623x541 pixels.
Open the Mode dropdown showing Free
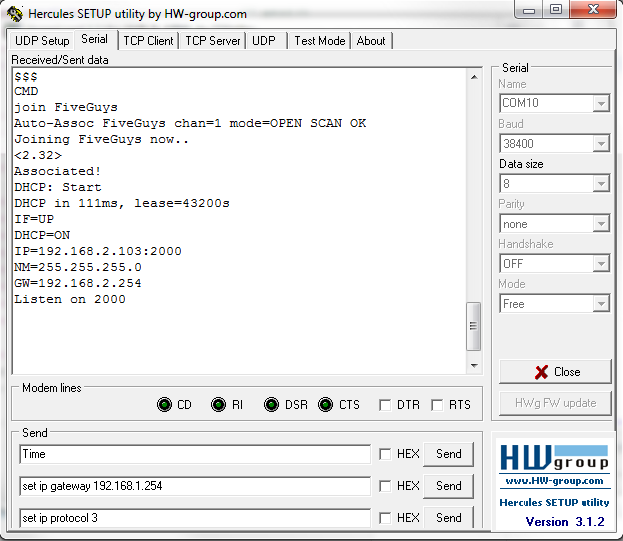[601, 304]
